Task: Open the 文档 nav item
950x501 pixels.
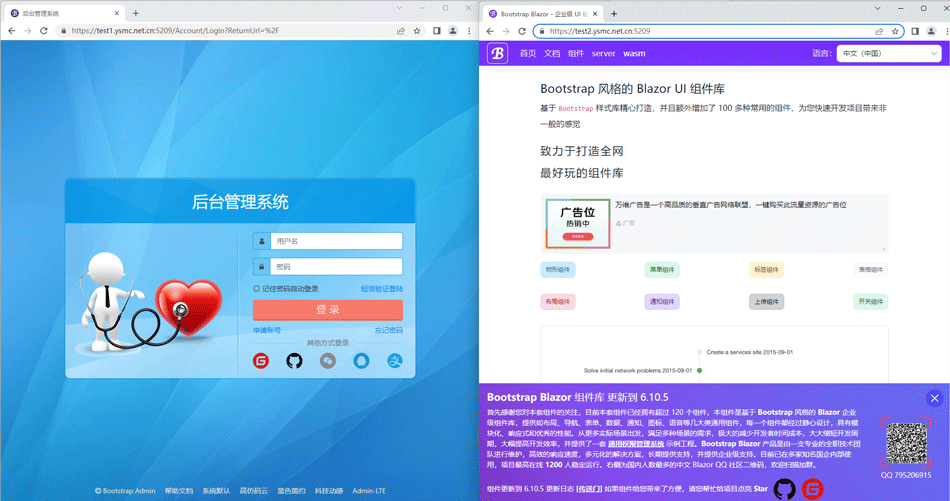Action: (x=552, y=53)
